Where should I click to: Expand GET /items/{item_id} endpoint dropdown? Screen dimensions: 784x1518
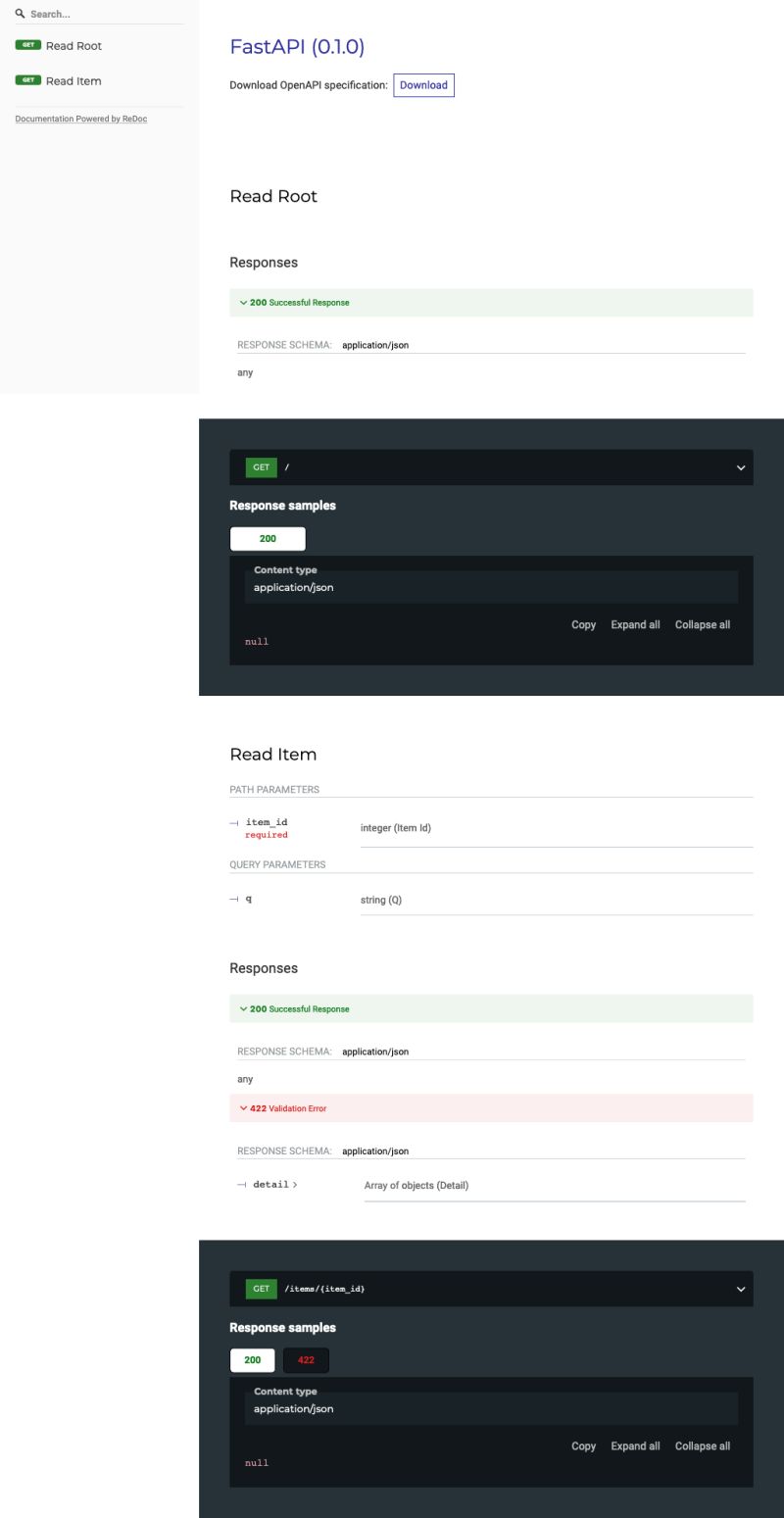tap(491, 1289)
